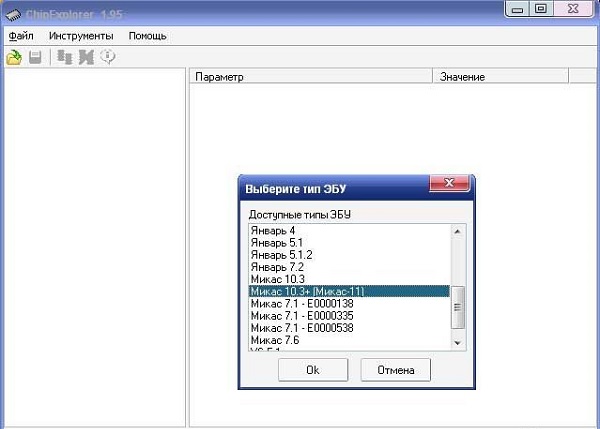This screenshot has height=429, width=600.
Task: Minimize the ChipExplorer window
Action: (517, 9)
